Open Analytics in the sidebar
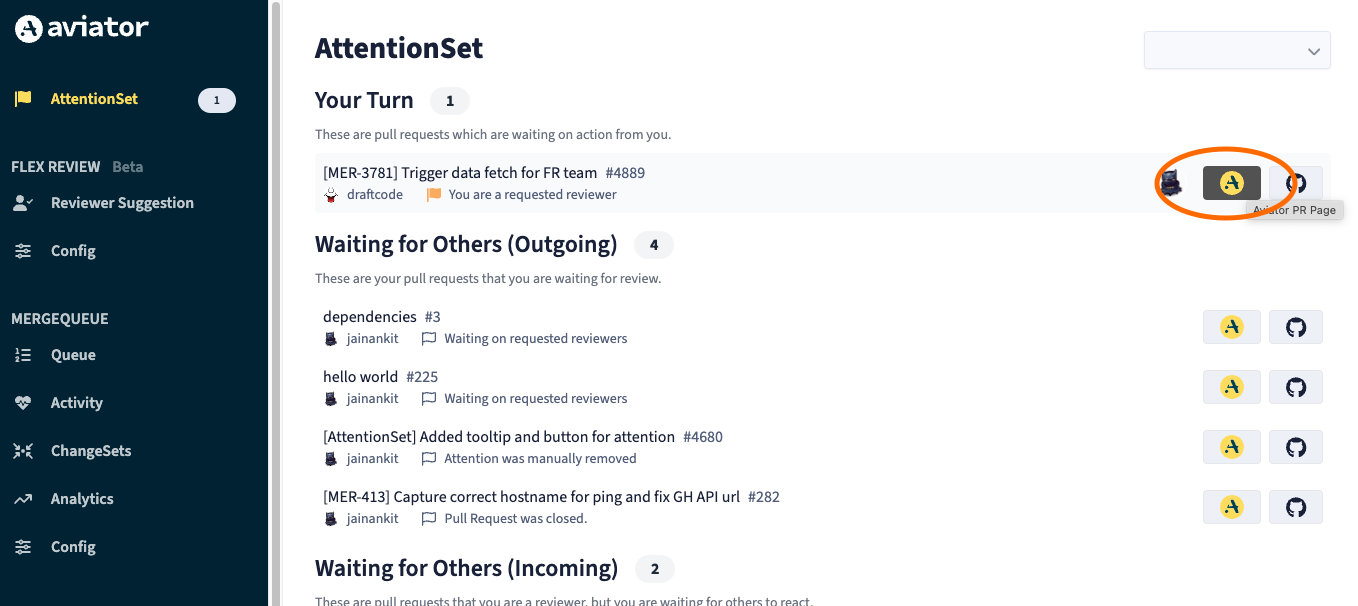The width and height of the screenshot is (1358, 606). (82, 499)
